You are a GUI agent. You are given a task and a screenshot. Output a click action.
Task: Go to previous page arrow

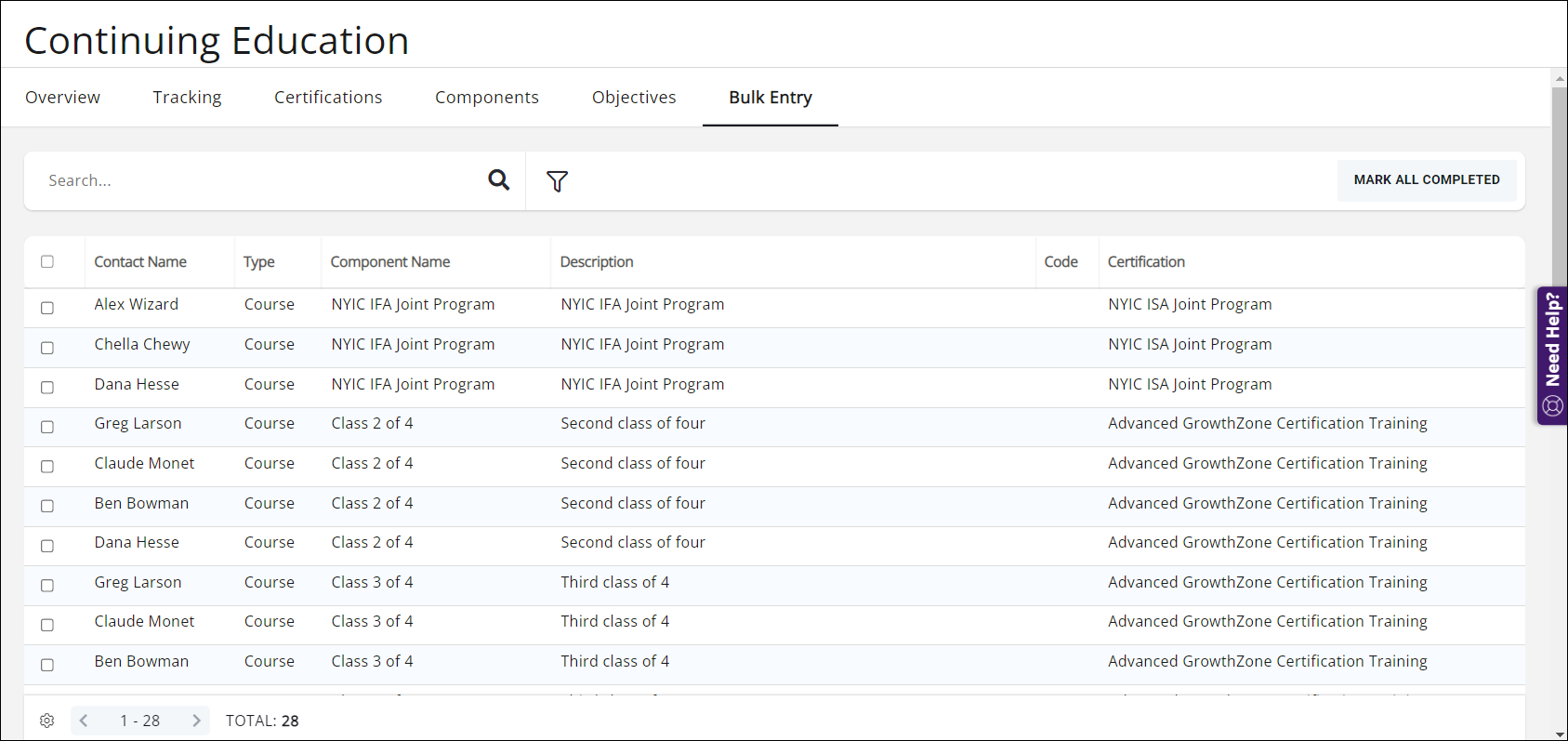[84, 721]
